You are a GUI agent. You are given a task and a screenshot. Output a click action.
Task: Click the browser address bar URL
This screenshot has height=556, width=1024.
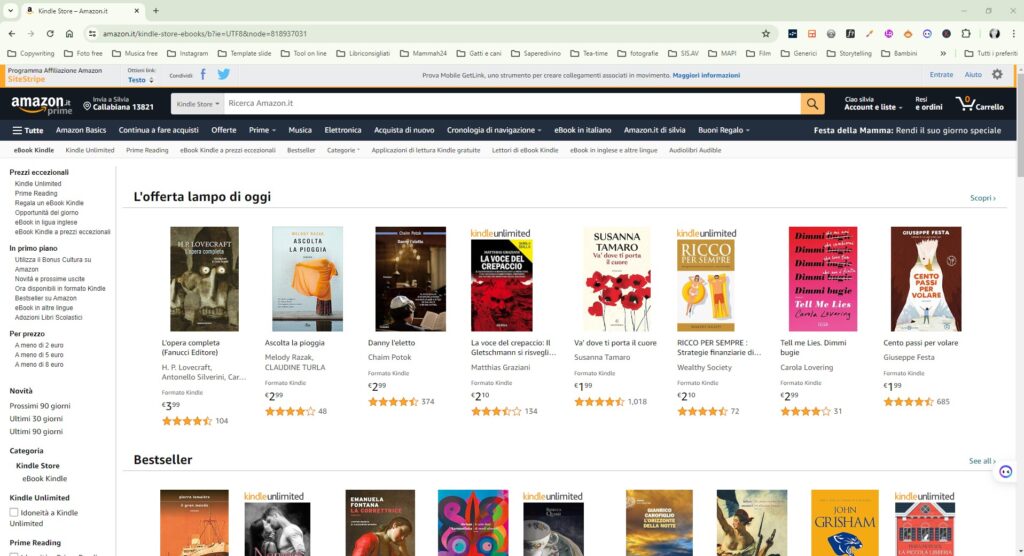pos(204,33)
